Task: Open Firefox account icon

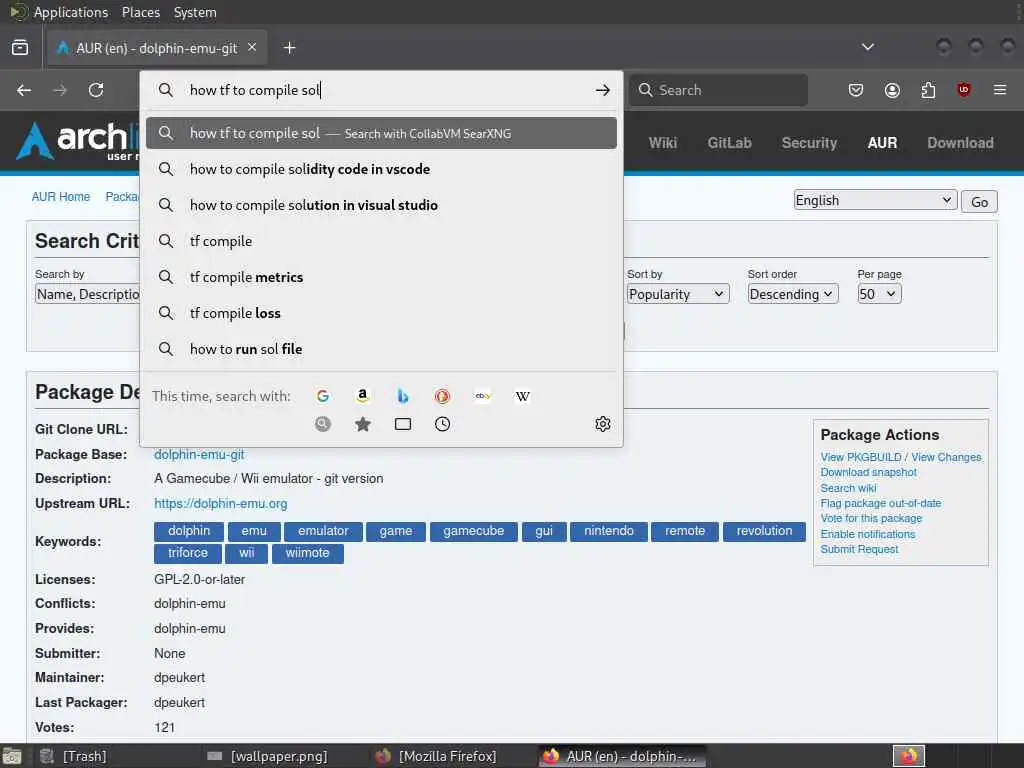Action: [x=892, y=89]
